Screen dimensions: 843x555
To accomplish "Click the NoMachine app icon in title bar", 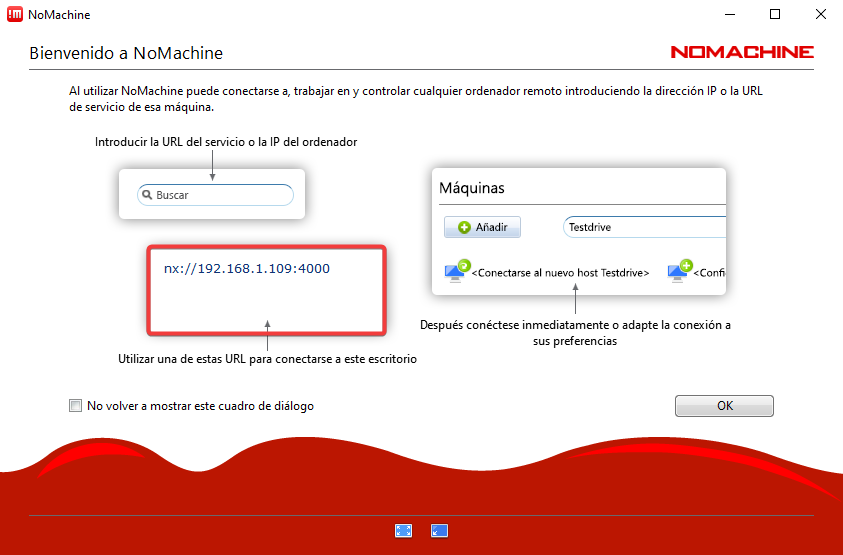I will [15, 15].
